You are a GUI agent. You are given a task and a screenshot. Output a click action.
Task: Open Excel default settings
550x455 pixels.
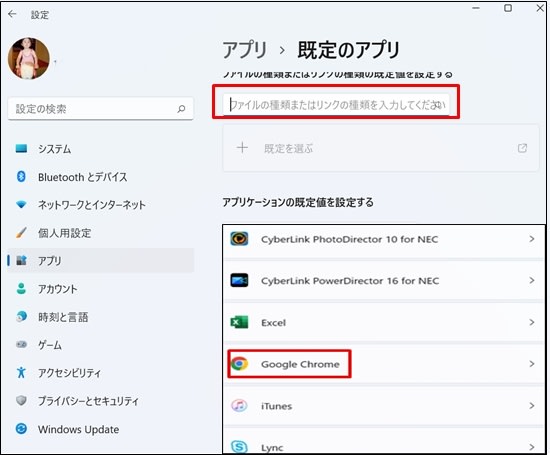click(x=383, y=322)
